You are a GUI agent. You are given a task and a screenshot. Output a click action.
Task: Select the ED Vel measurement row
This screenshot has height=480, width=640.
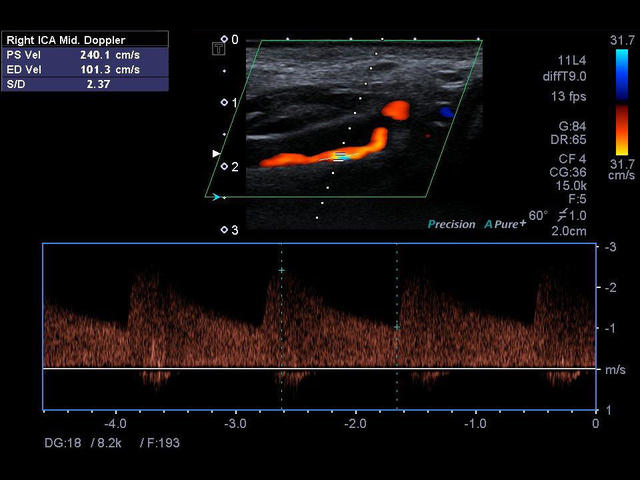[x=84, y=70]
